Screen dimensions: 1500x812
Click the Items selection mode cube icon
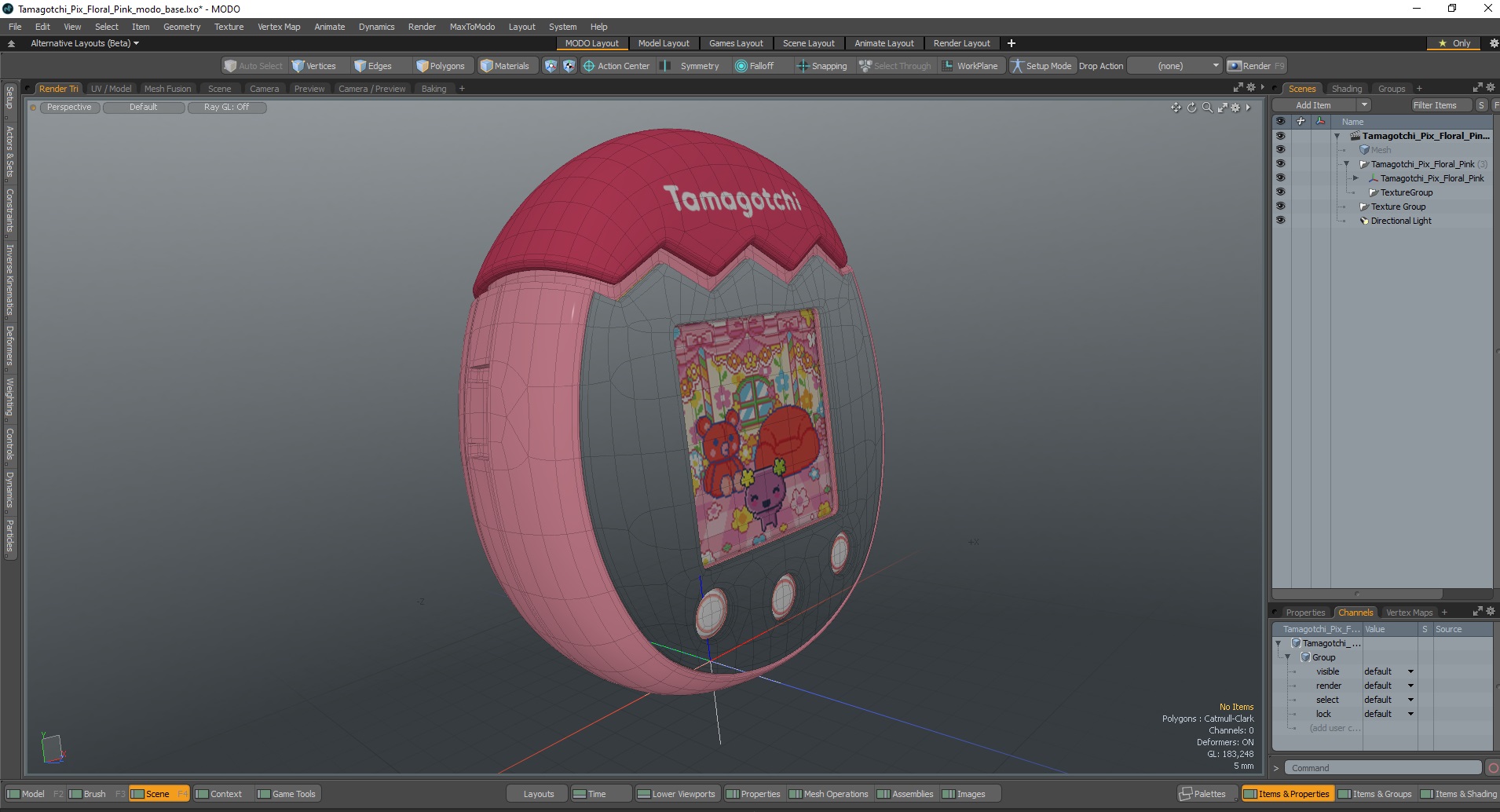pos(551,66)
